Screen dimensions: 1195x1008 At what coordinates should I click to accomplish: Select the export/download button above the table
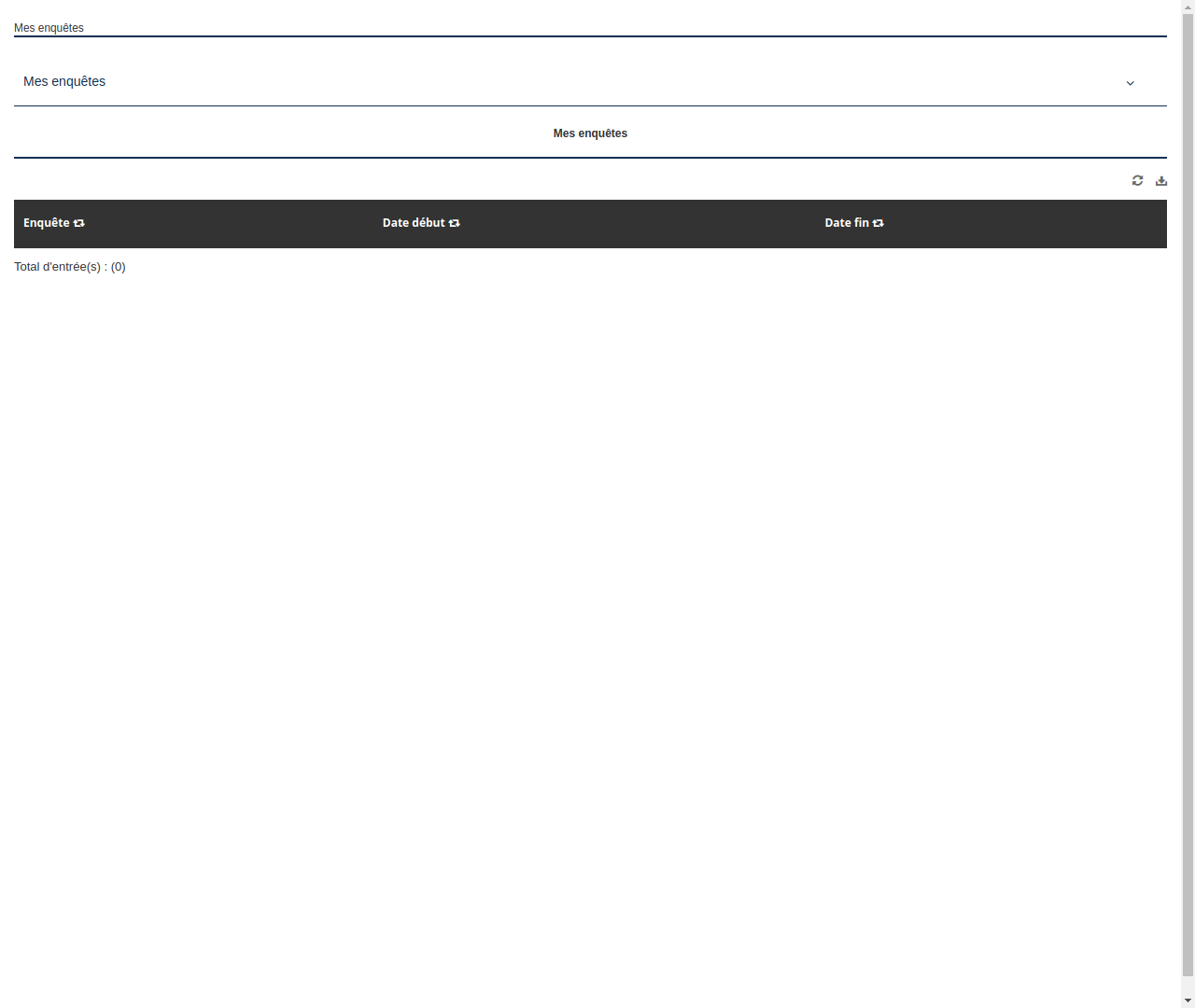click(x=1161, y=180)
